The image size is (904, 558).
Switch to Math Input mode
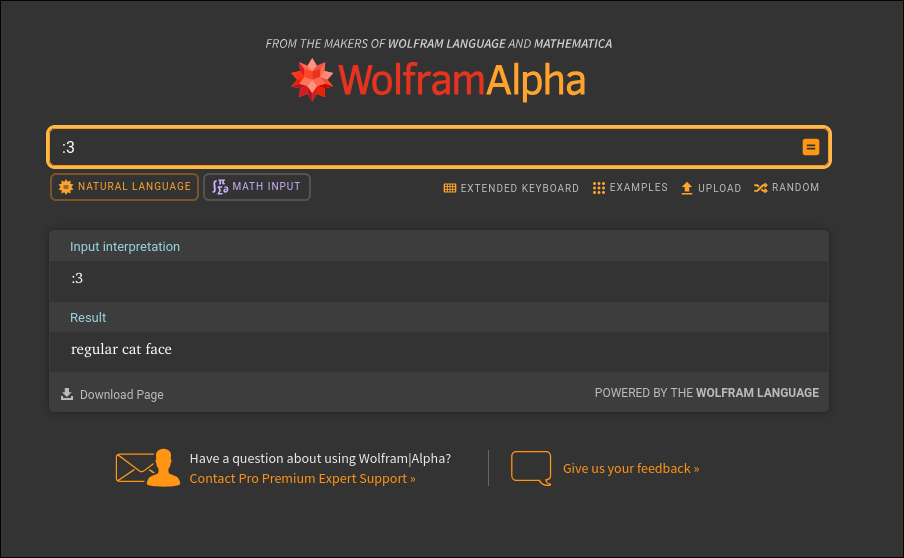(x=257, y=187)
